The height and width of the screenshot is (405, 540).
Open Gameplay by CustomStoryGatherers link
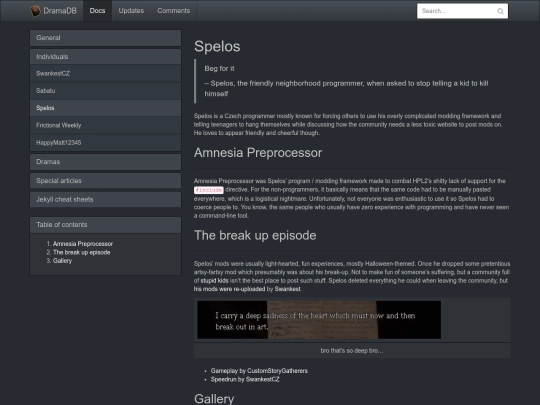259,371
